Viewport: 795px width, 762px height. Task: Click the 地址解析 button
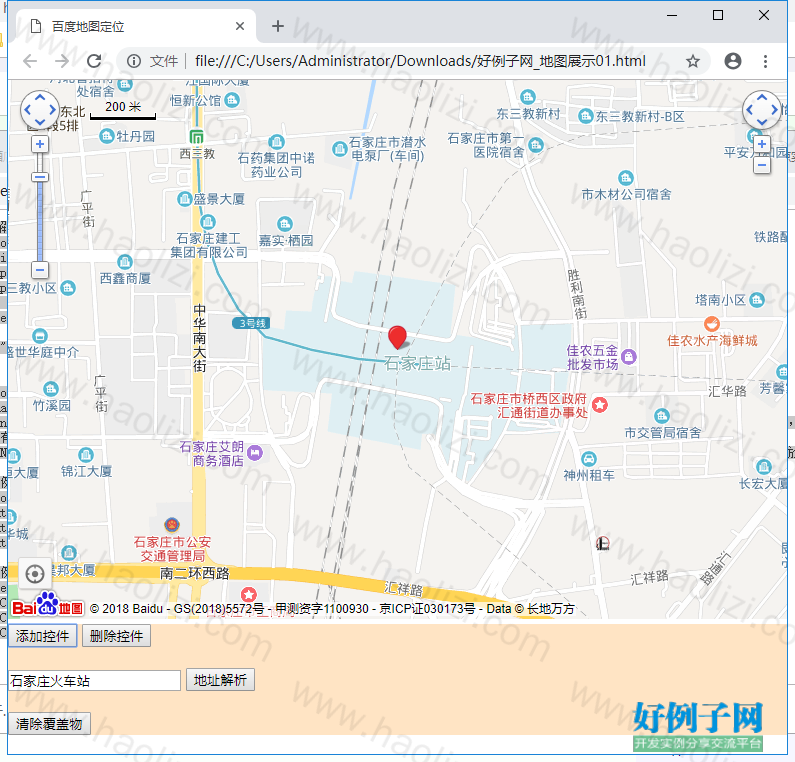pos(221,680)
